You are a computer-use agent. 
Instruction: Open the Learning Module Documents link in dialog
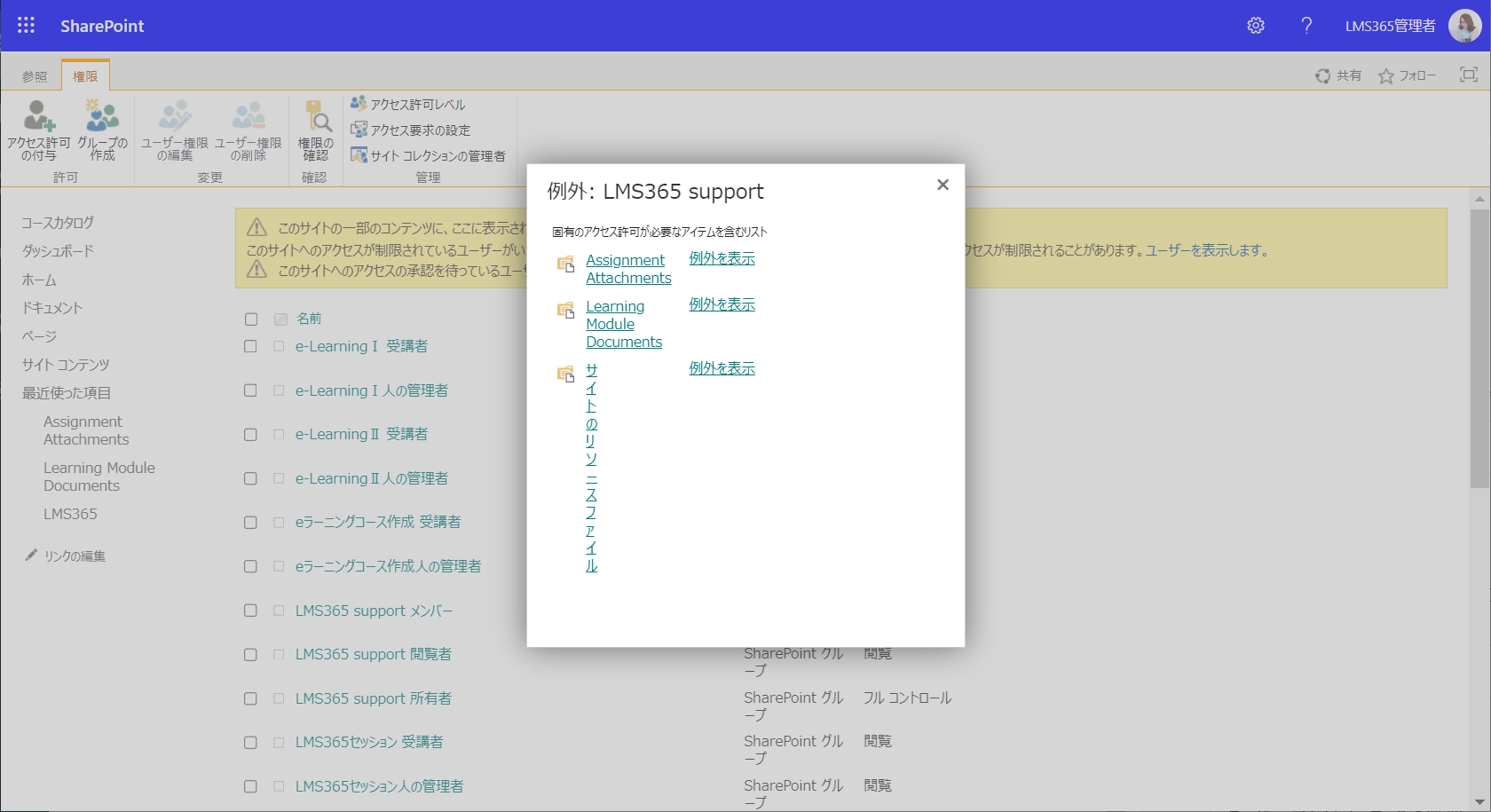pos(624,324)
